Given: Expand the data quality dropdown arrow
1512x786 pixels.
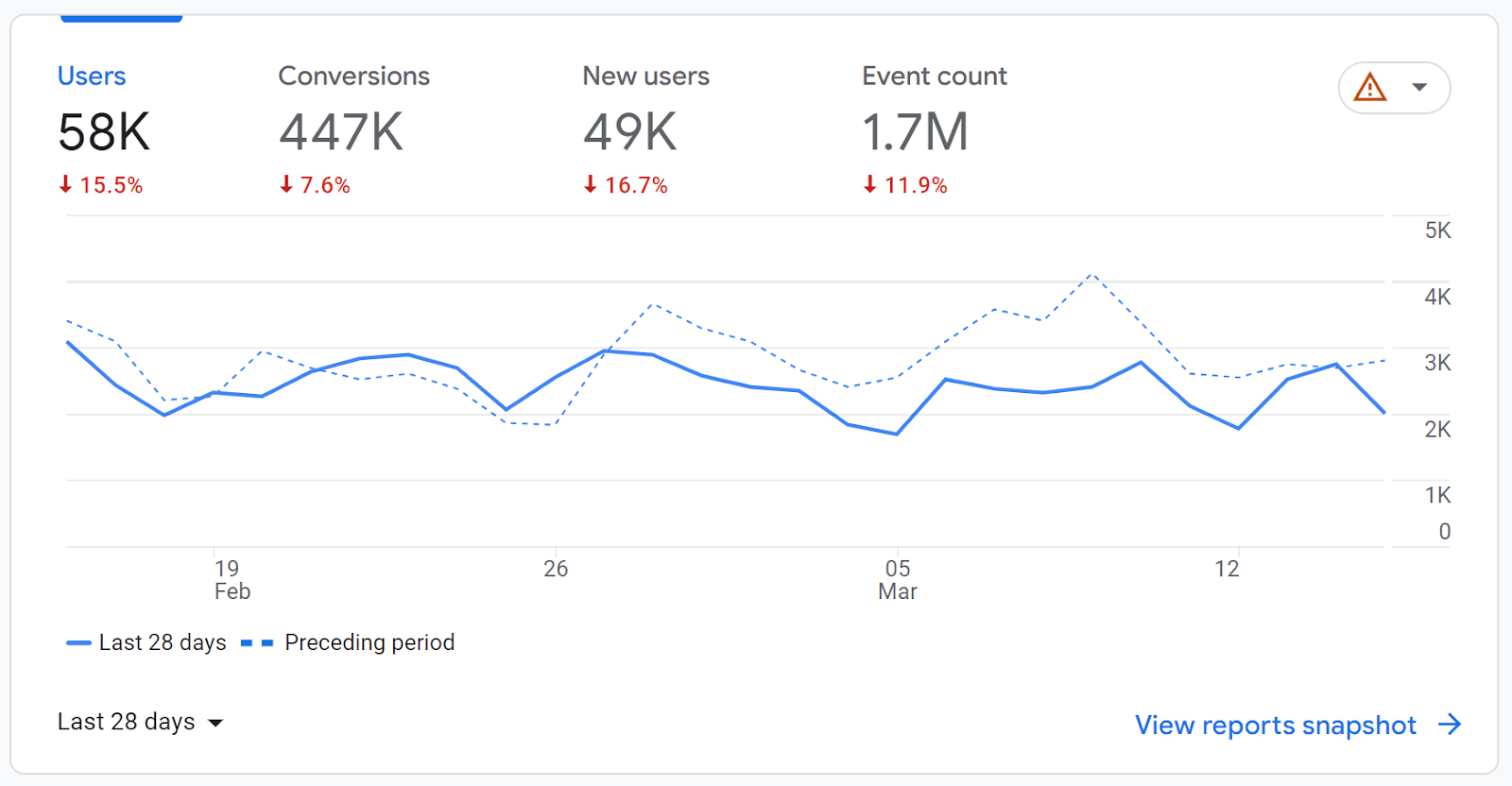Looking at the screenshot, I should (1418, 88).
